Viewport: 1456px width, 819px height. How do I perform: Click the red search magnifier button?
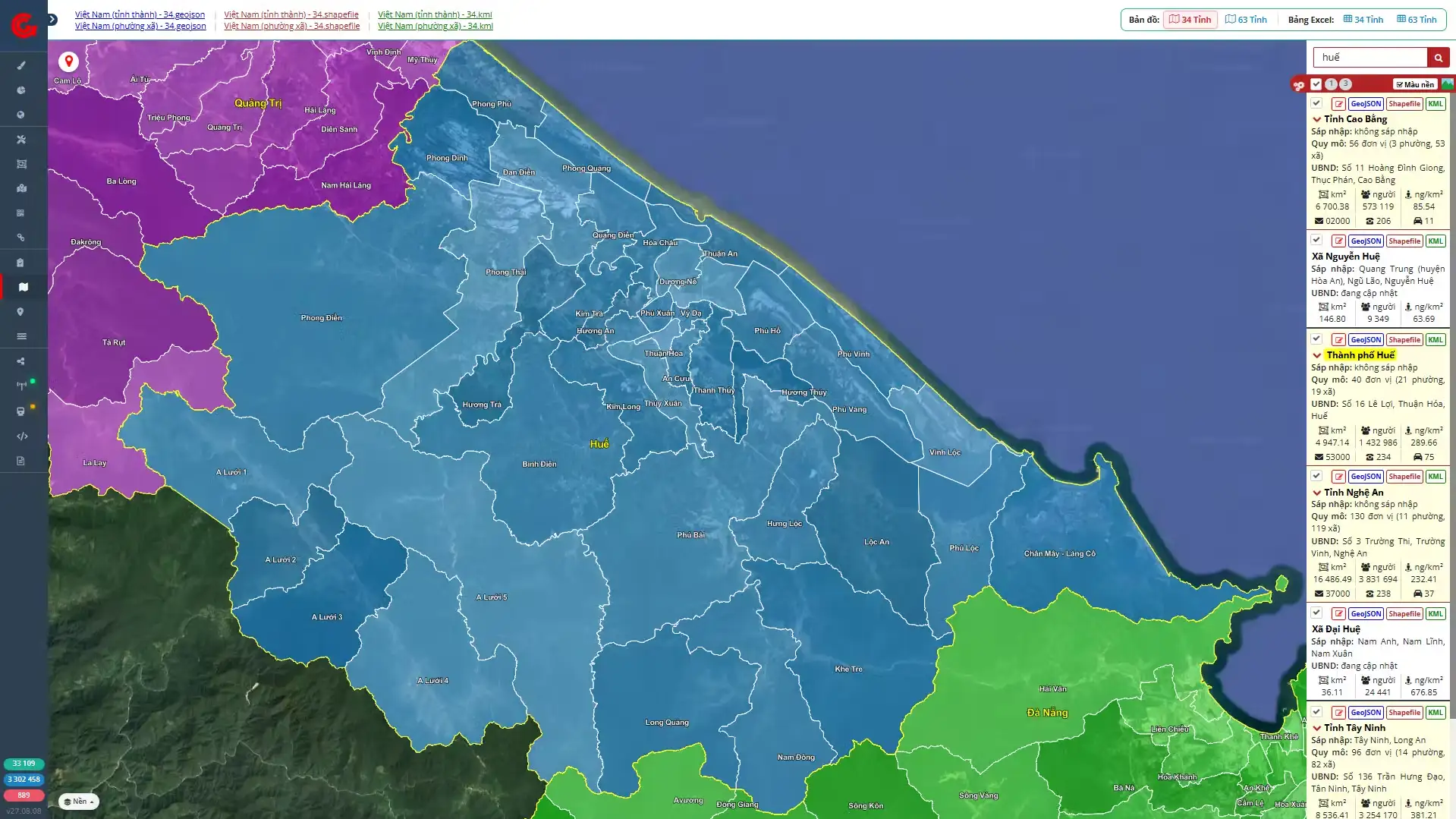pyautogui.click(x=1438, y=58)
